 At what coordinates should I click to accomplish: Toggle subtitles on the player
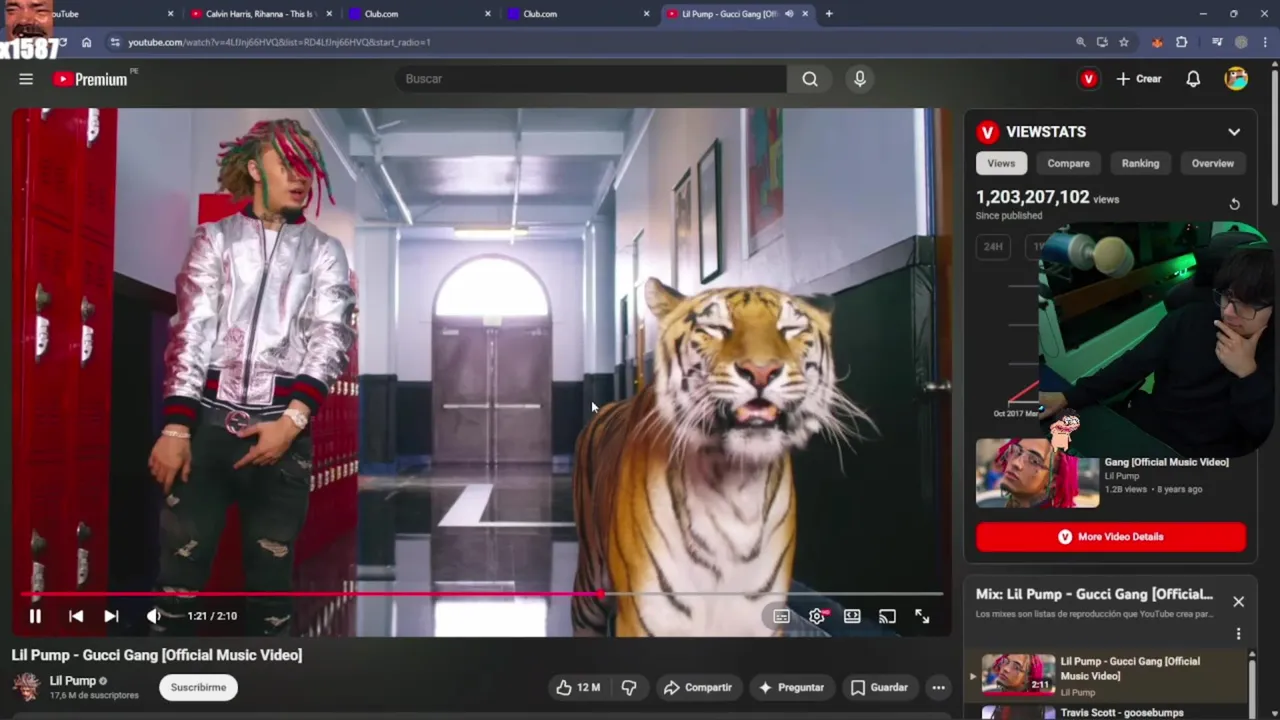tap(781, 616)
